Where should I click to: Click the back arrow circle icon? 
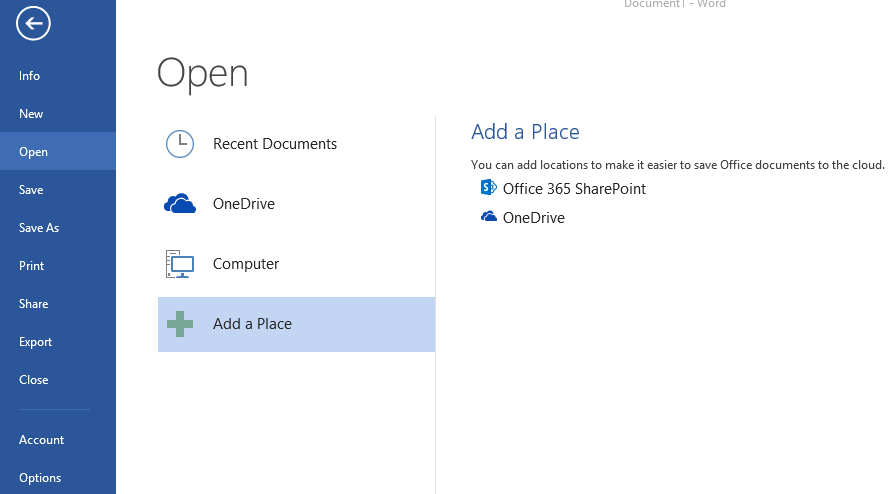(x=33, y=23)
